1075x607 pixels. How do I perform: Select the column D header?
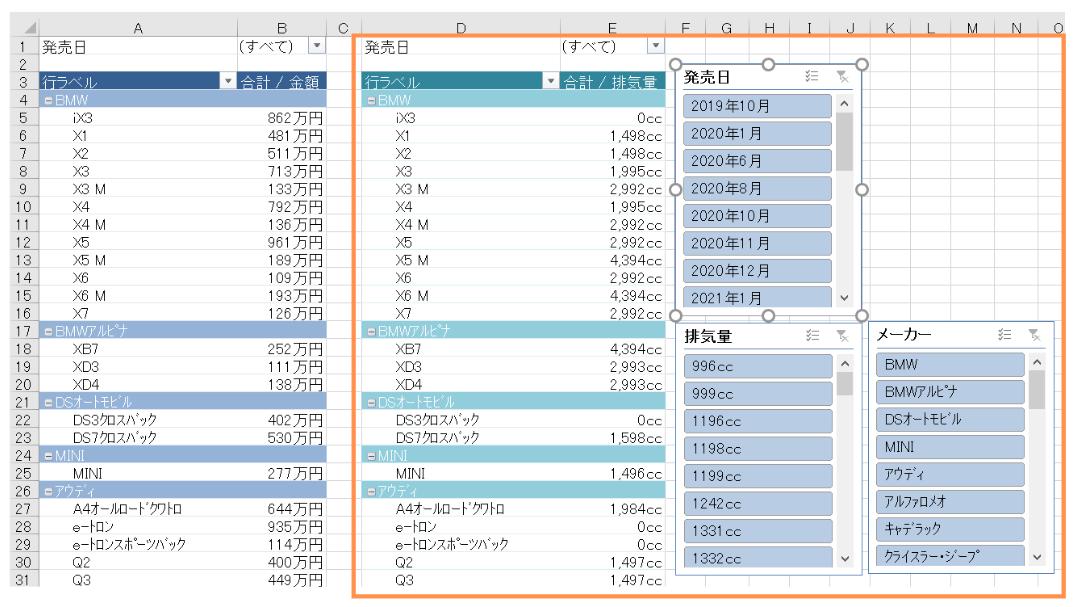(460, 28)
